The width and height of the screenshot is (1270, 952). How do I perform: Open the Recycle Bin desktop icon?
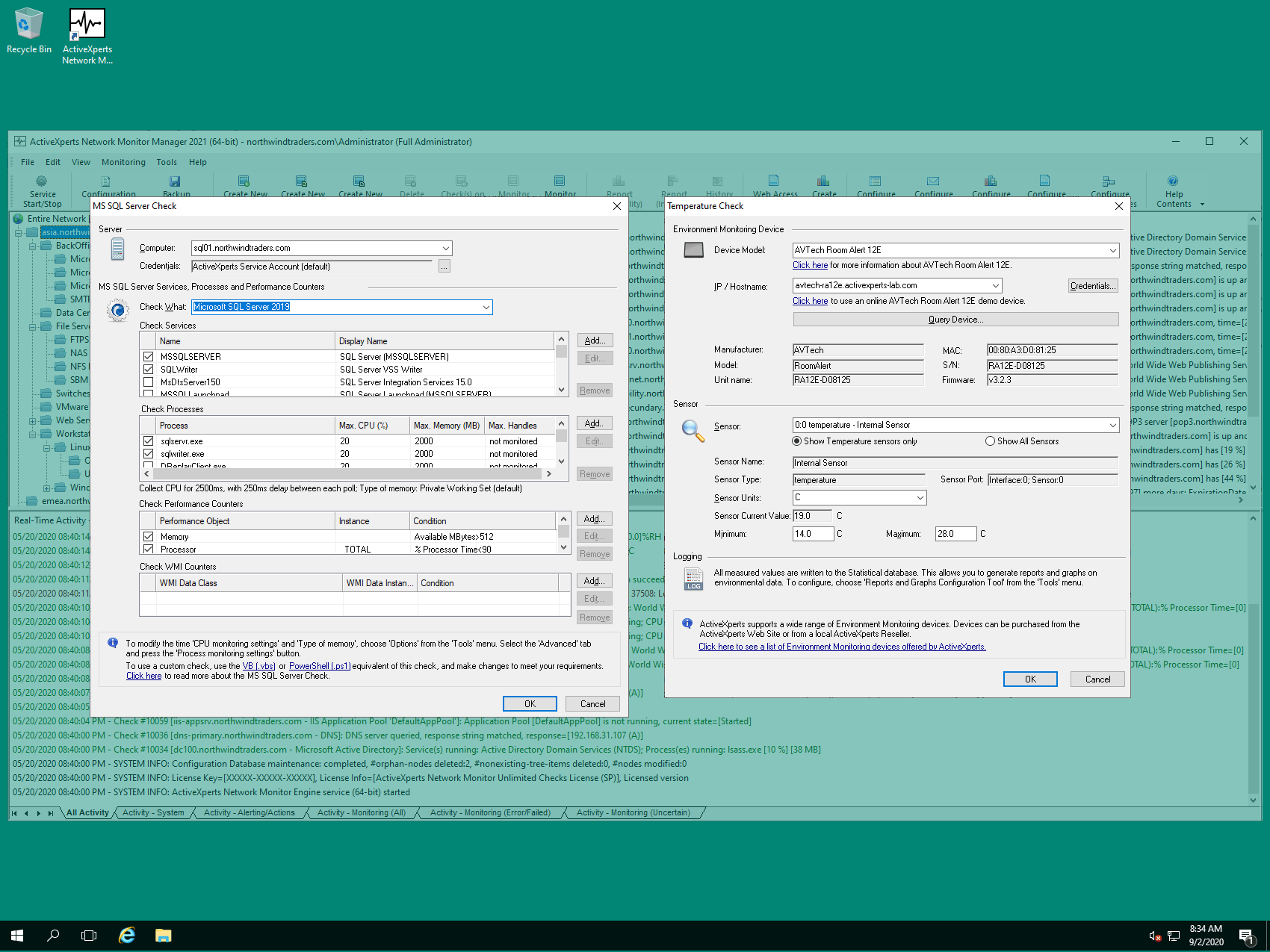pyautogui.click(x=28, y=31)
